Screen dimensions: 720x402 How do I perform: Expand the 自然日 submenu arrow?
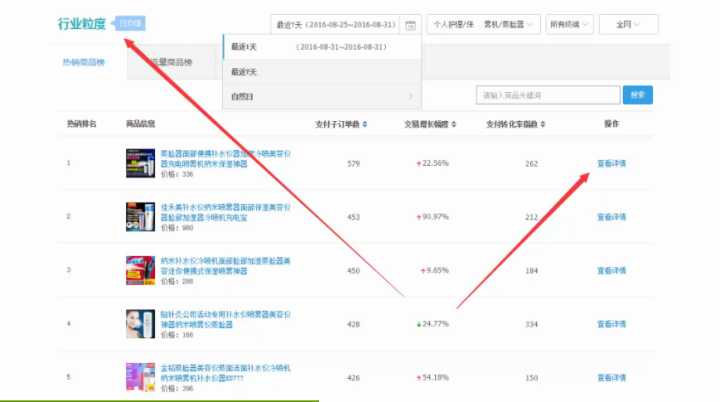[410, 96]
